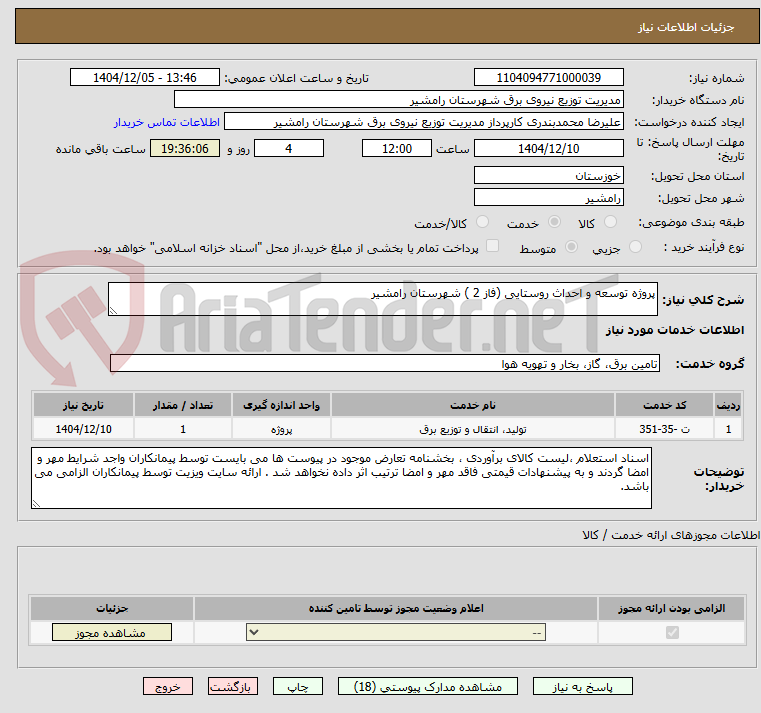
Task: Toggle الزامی بودن ارائه مجوز checkbox
Action: 672,632
